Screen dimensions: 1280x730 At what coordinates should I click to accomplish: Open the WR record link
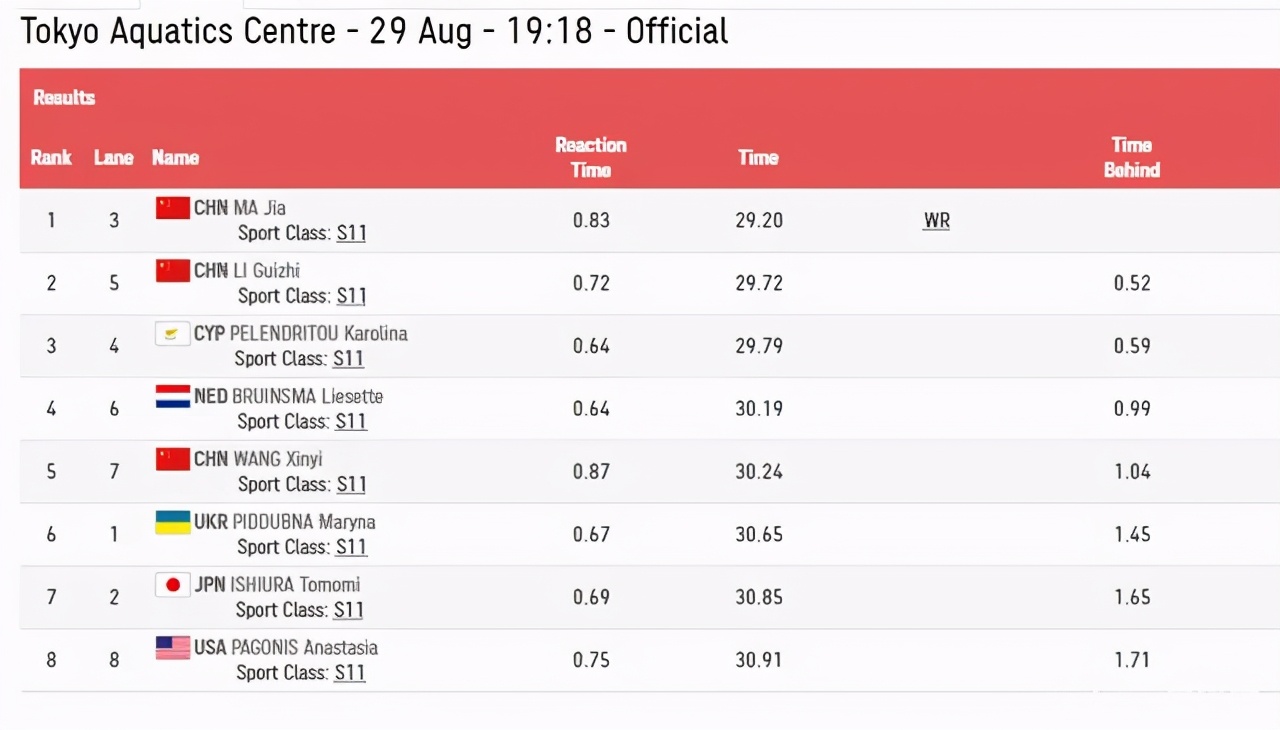point(936,221)
